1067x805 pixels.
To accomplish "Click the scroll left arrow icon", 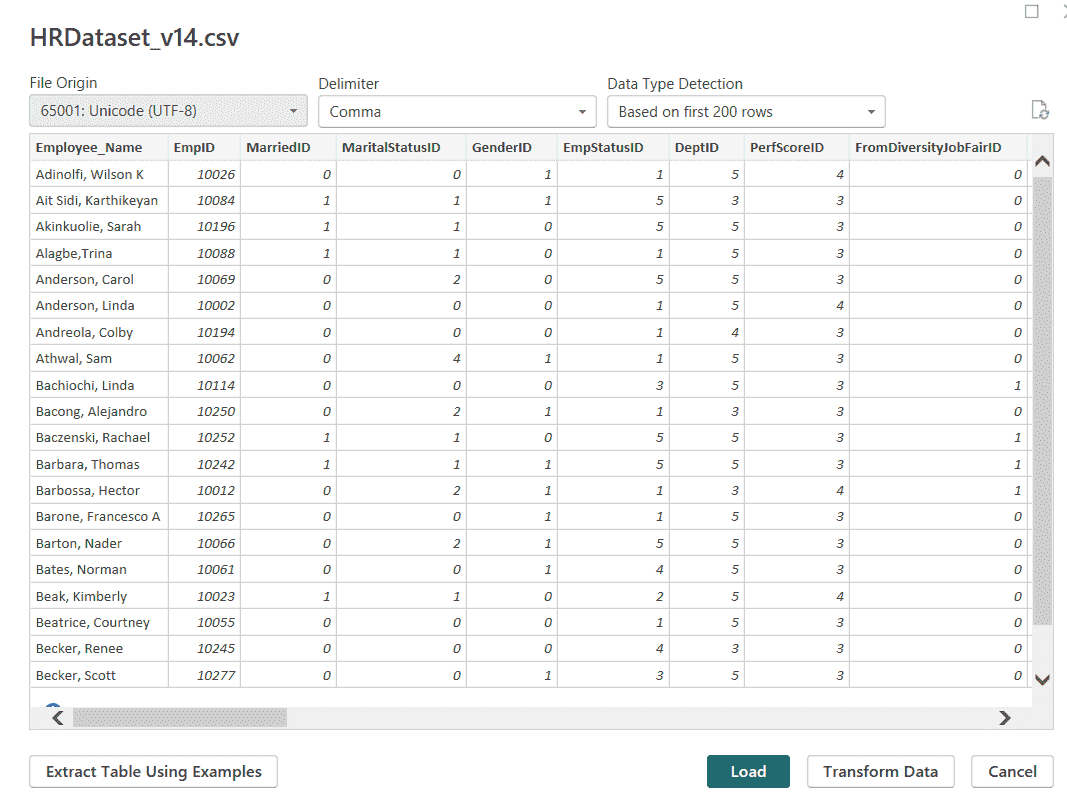I will [58, 718].
